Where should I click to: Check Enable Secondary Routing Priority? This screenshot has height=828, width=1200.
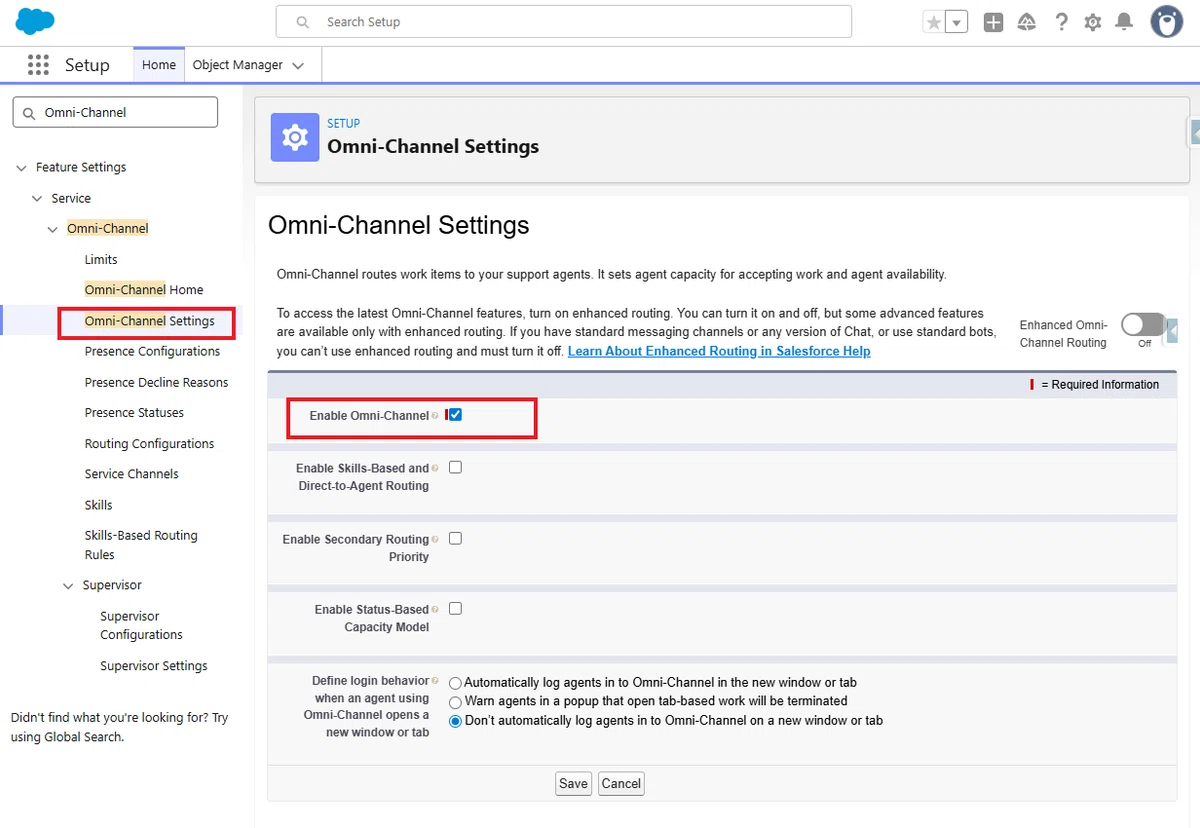[x=456, y=538]
